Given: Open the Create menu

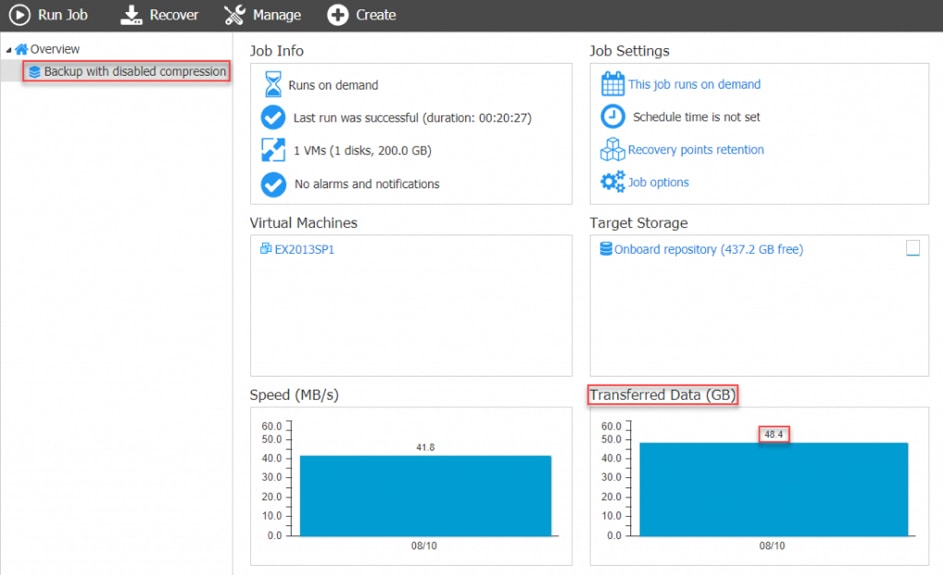Looking at the screenshot, I should (x=376, y=15).
